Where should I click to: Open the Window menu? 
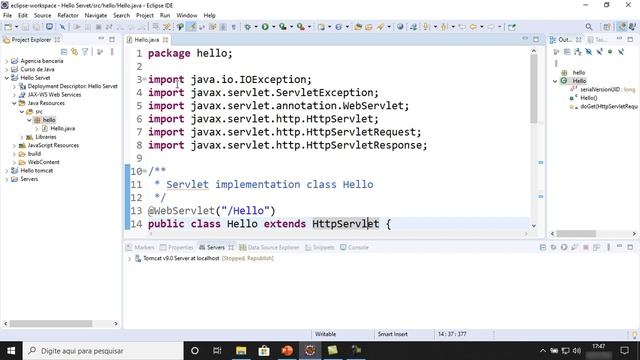pyautogui.click(x=187, y=16)
